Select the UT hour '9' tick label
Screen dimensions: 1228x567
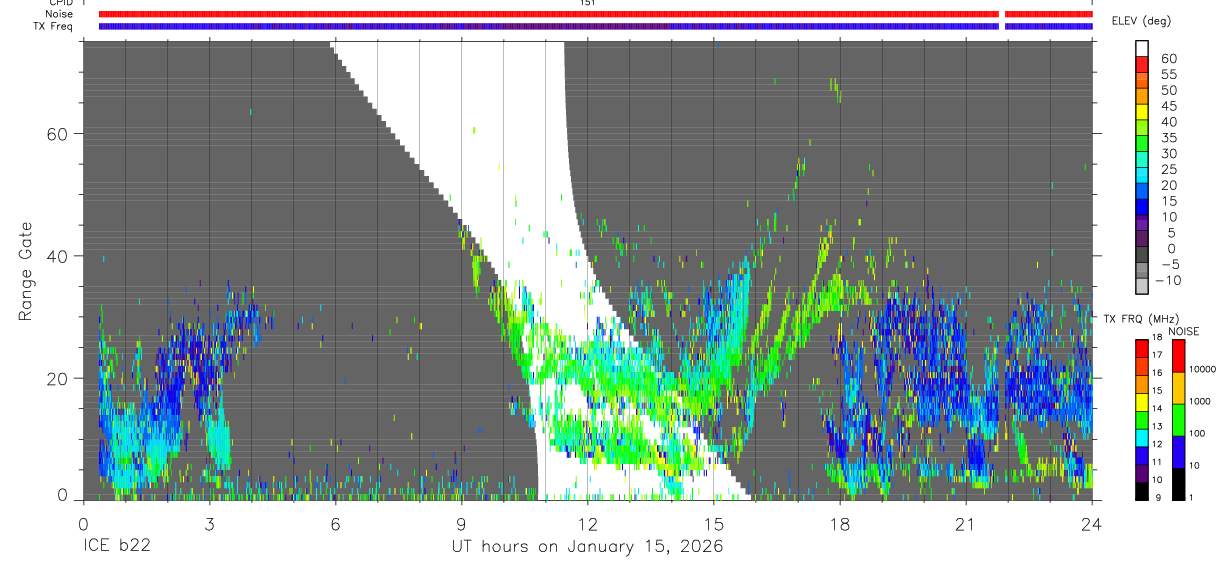click(461, 525)
